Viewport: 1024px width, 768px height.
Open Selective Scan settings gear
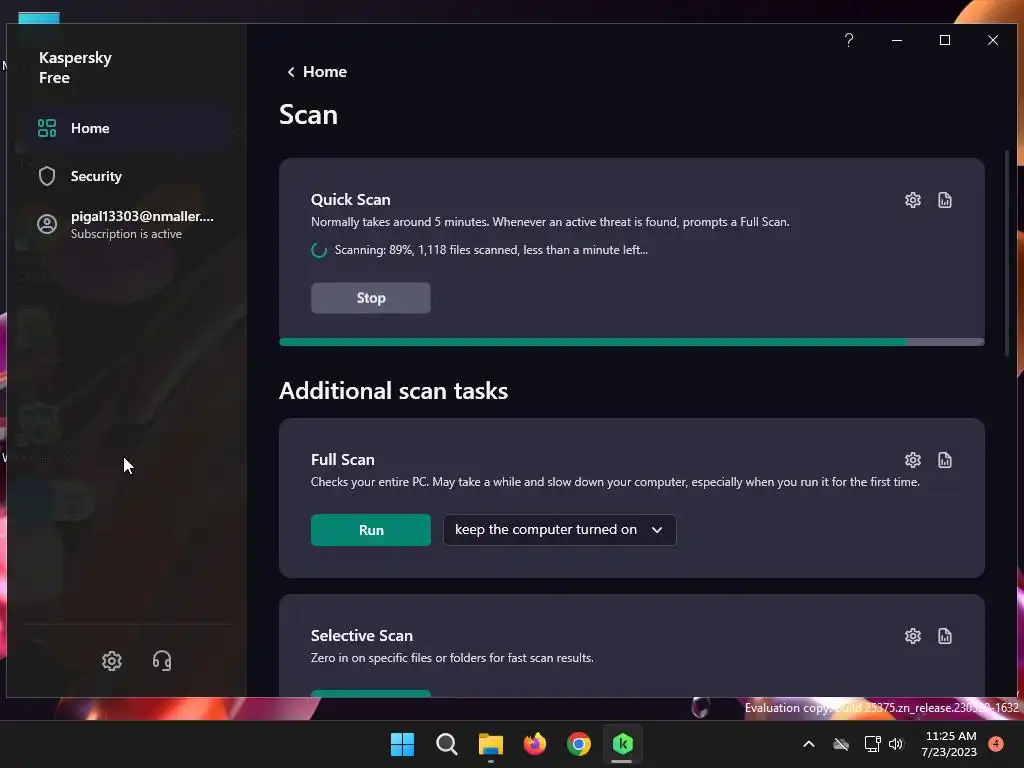[912, 636]
